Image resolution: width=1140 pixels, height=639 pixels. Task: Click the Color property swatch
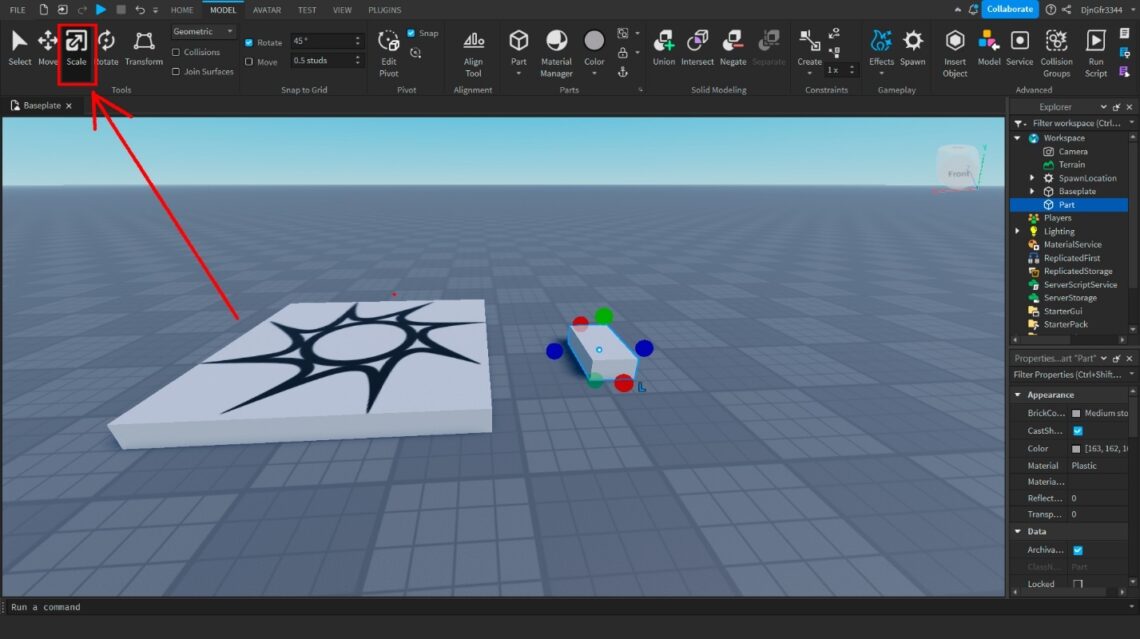pyautogui.click(x=1076, y=449)
